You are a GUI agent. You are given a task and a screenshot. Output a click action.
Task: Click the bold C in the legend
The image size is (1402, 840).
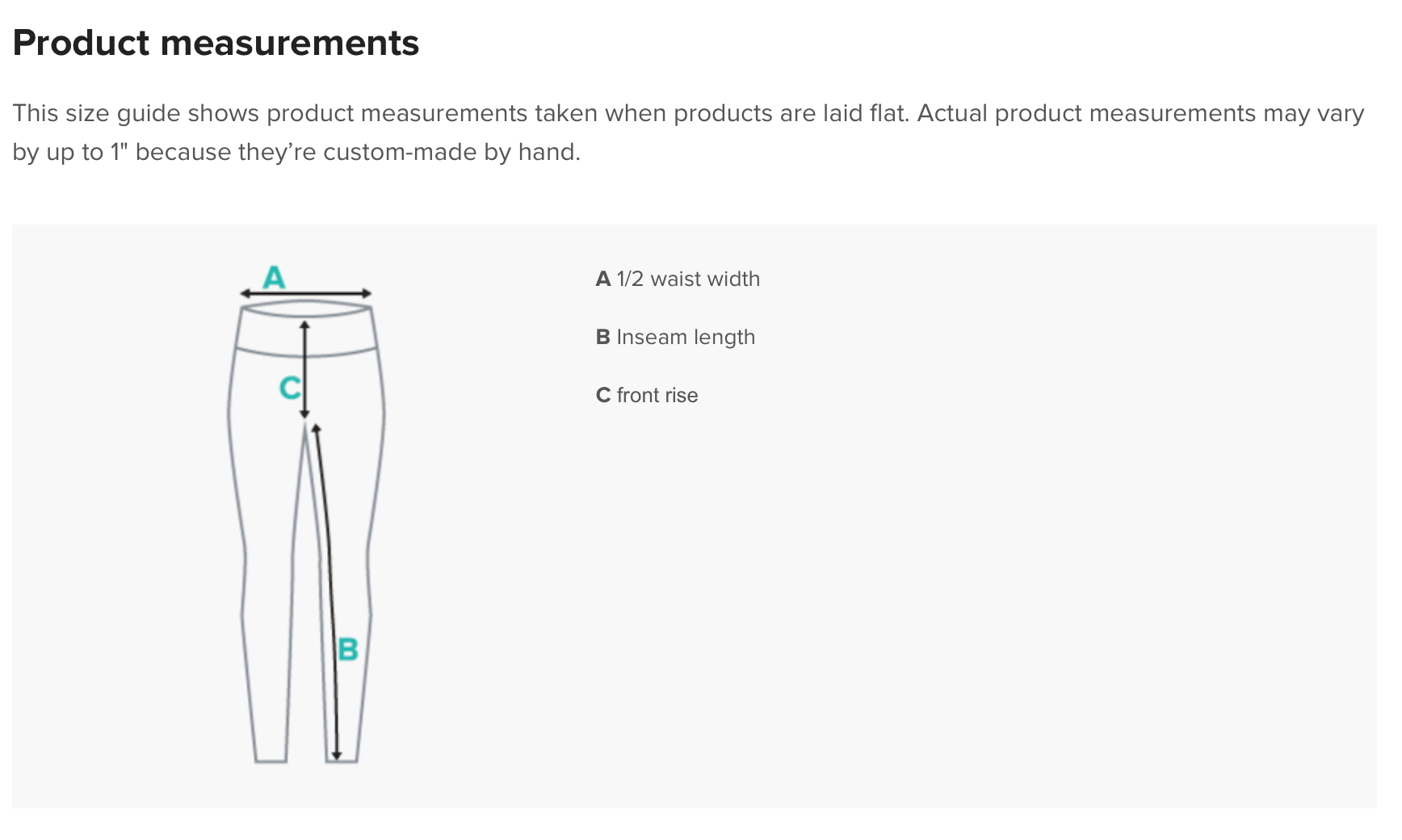pyautogui.click(x=603, y=396)
